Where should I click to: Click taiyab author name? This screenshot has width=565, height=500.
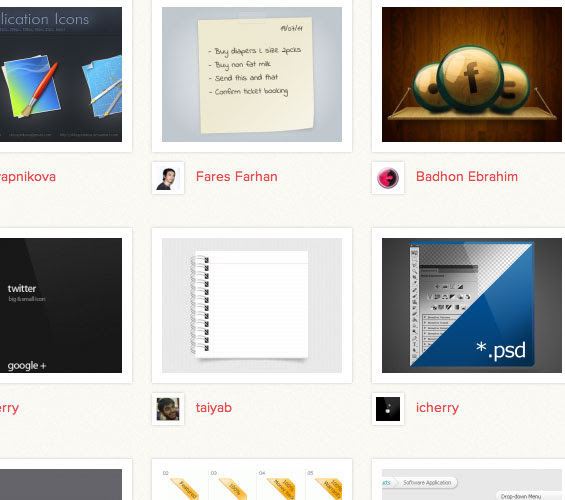[x=214, y=408]
